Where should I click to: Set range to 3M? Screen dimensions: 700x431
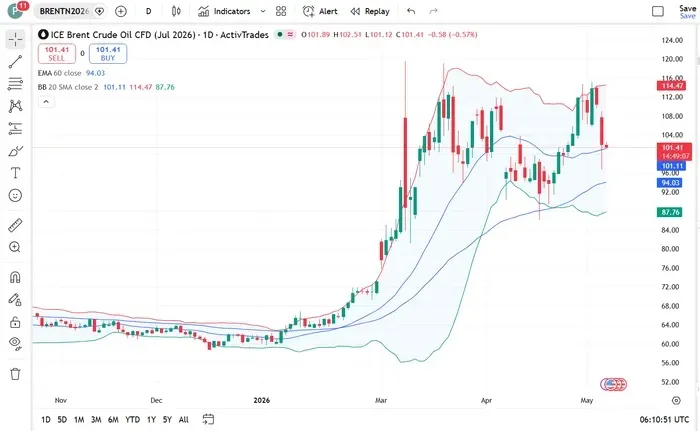click(x=96, y=419)
